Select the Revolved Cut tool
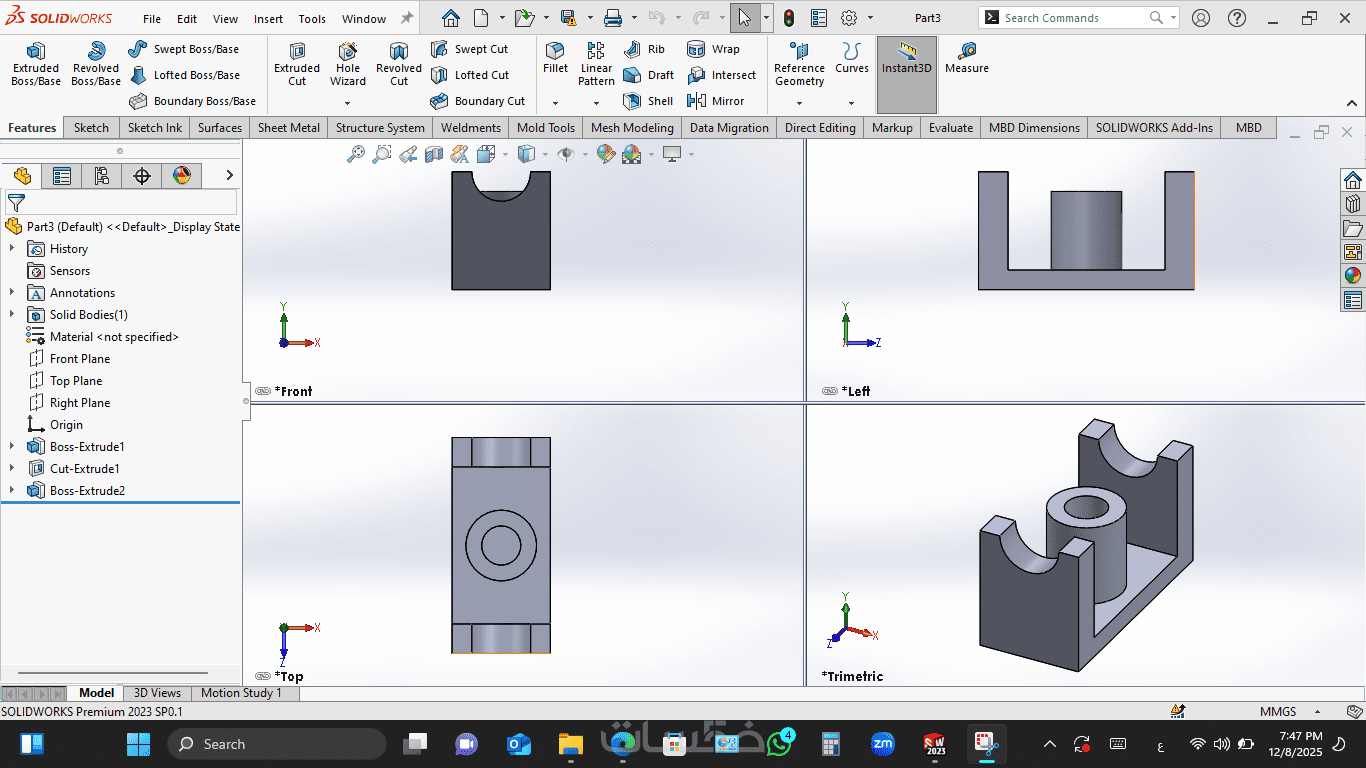 (399, 64)
